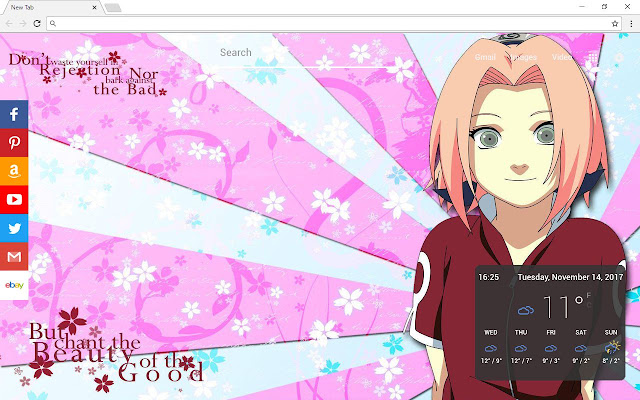Open the Facebook shortcut in sidebar
The image size is (640, 400).
tap(14, 114)
